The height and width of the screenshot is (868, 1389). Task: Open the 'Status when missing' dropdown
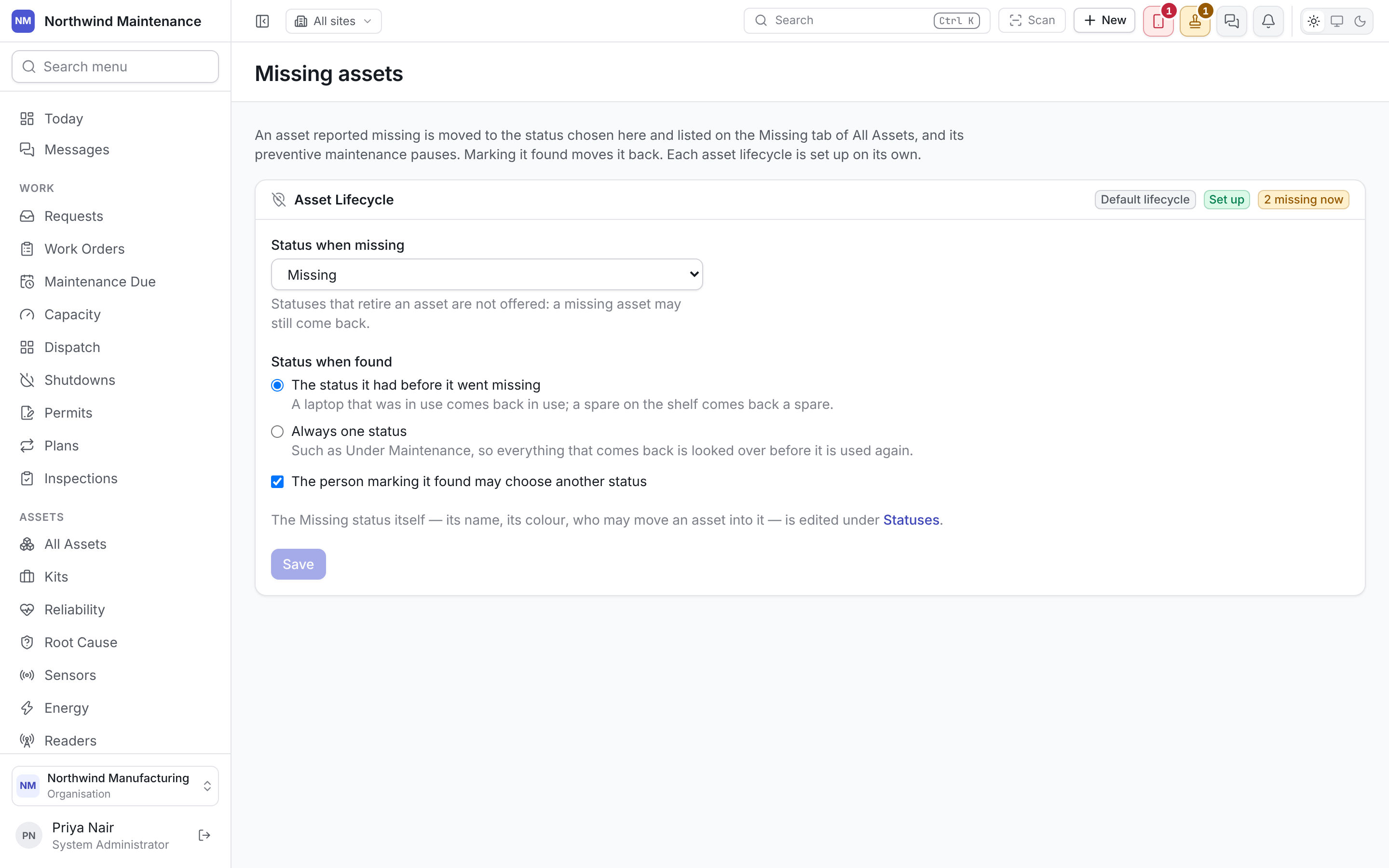tap(487, 274)
